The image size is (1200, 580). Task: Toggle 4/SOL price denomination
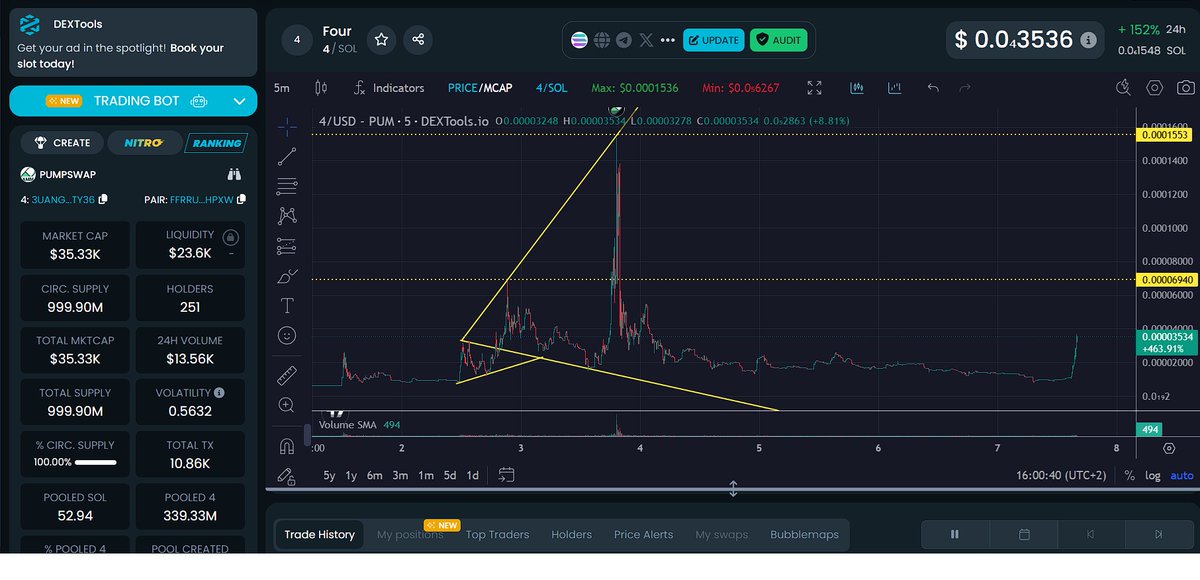551,88
